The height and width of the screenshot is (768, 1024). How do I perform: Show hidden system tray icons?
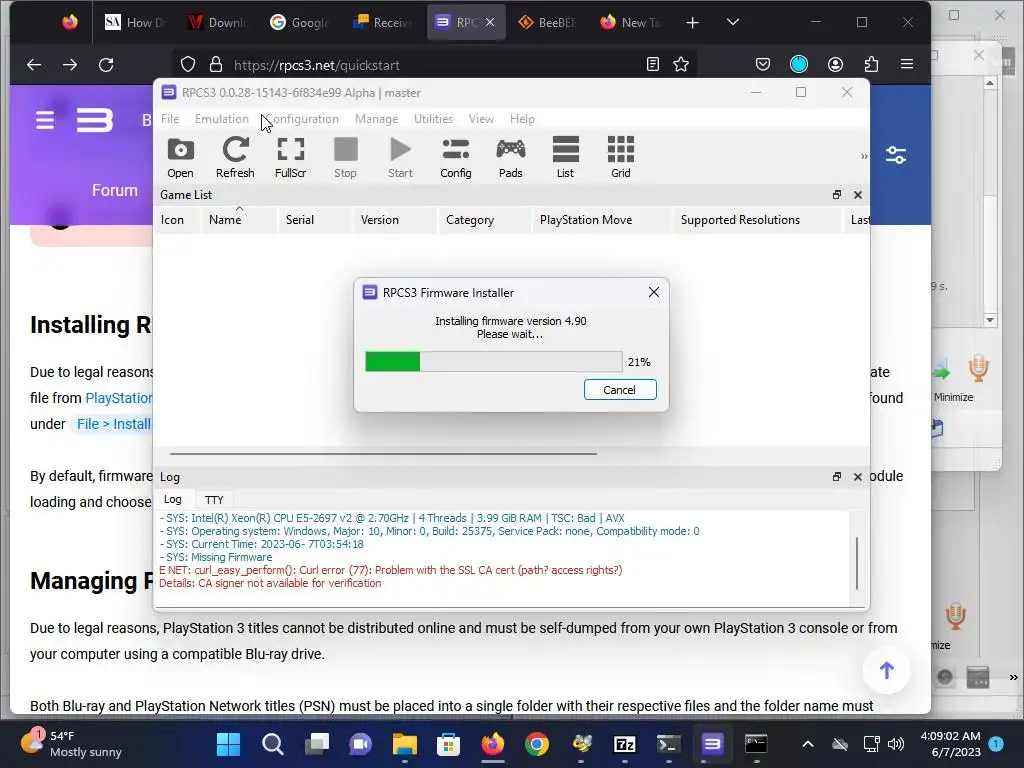(808, 744)
